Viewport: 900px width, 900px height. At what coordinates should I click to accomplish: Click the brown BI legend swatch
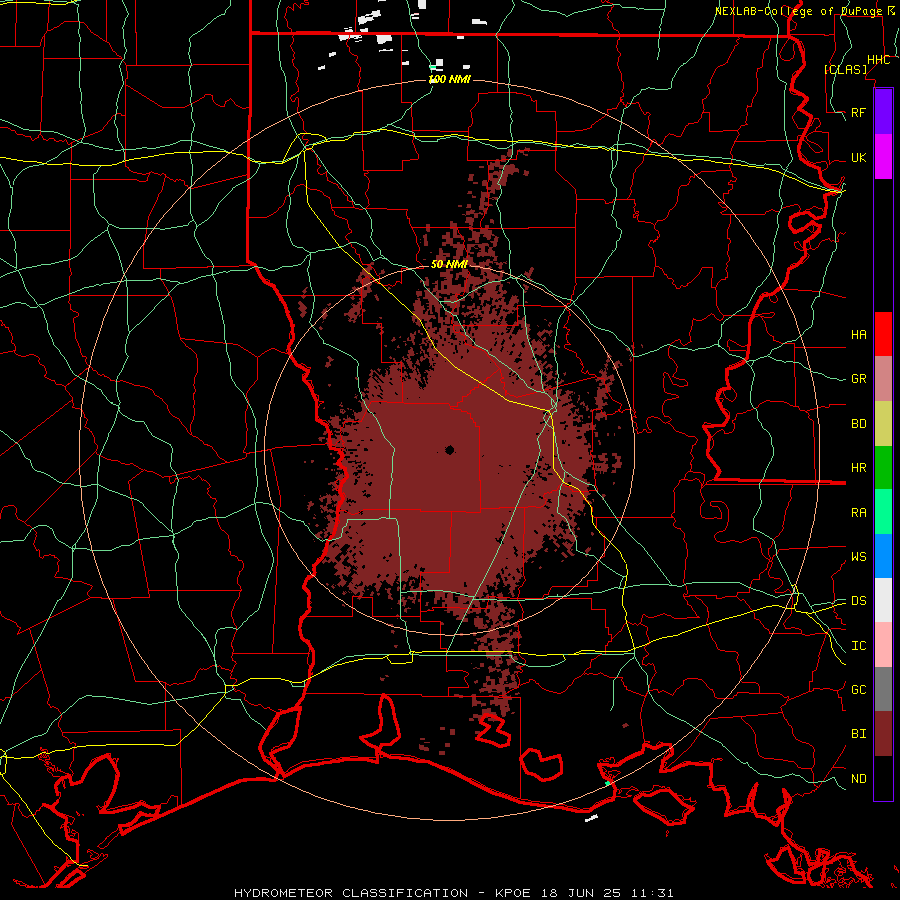pos(883,734)
